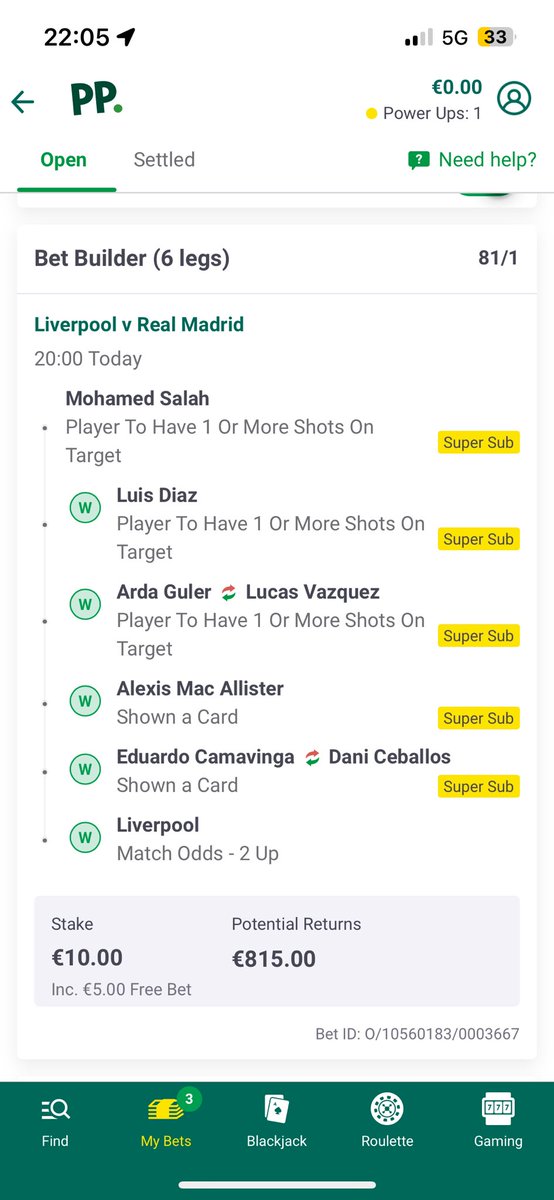The image size is (554, 1200).
Task: Open Liverpool v Real Madrid match link
Action: pyautogui.click(x=139, y=324)
